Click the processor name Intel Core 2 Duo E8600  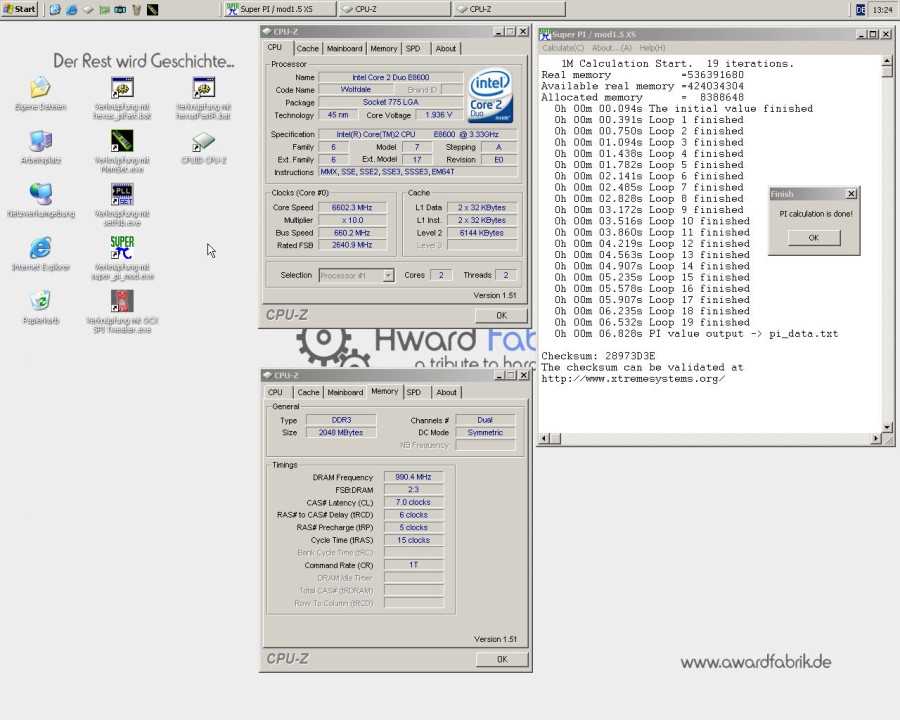pos(390,77)
